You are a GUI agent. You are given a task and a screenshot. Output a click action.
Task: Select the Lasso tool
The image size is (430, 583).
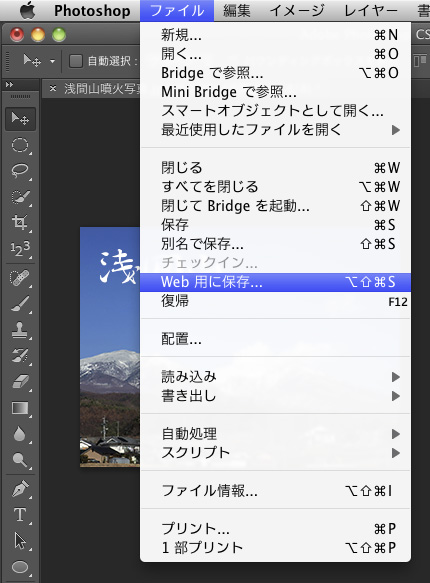pyautogui.click(x=20, y=171)
